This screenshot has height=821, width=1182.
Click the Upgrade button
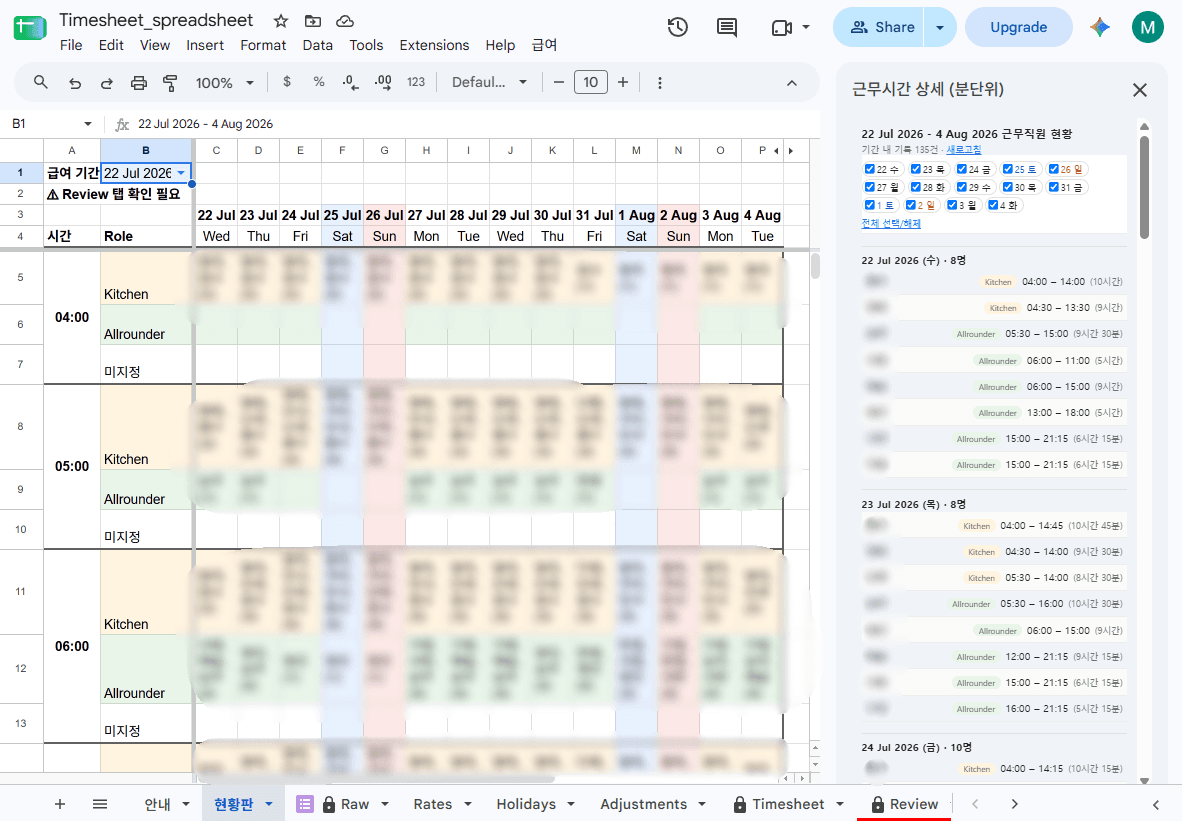[1018, 27]
